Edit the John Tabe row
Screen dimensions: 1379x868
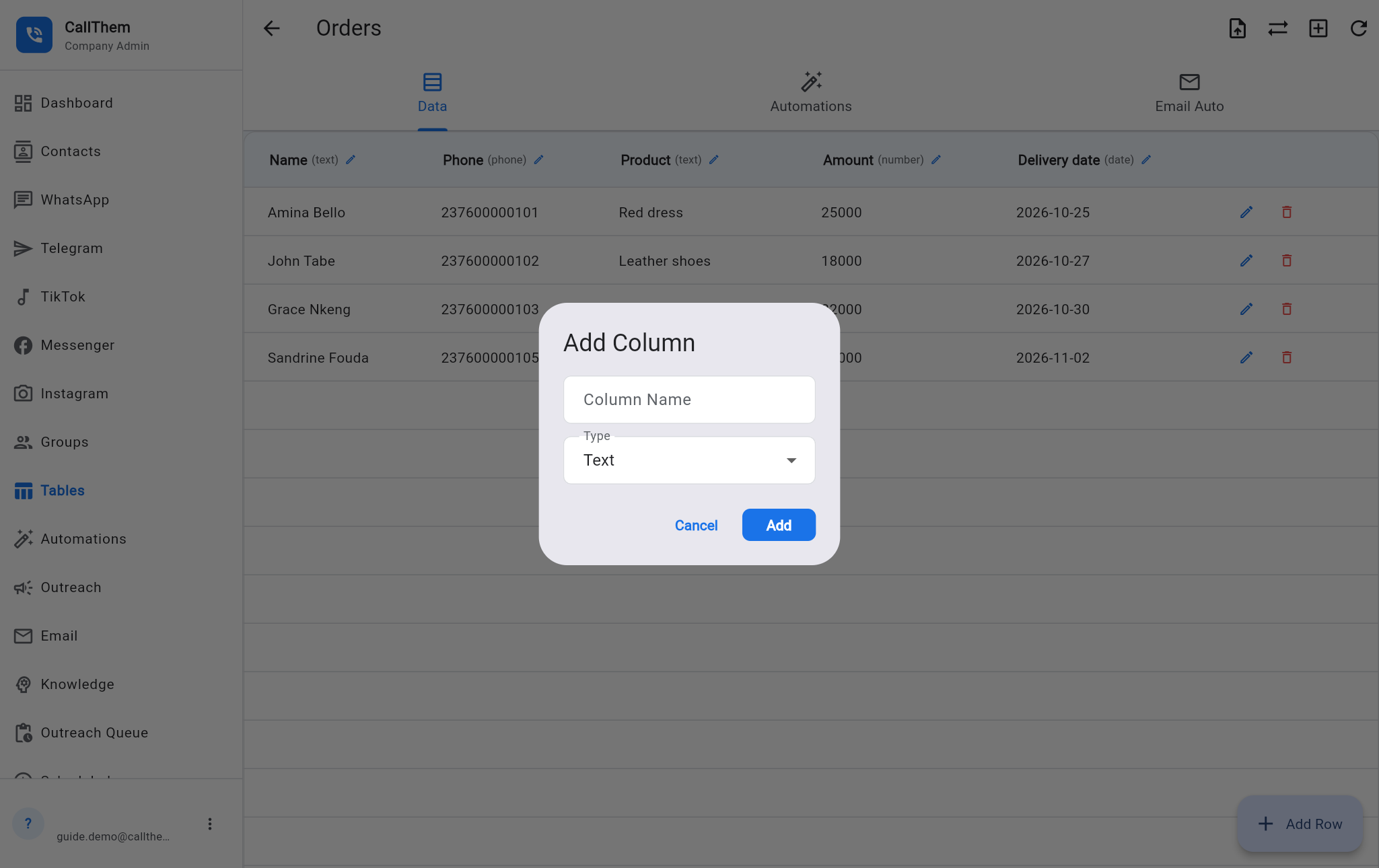[x=1246, y=261]
